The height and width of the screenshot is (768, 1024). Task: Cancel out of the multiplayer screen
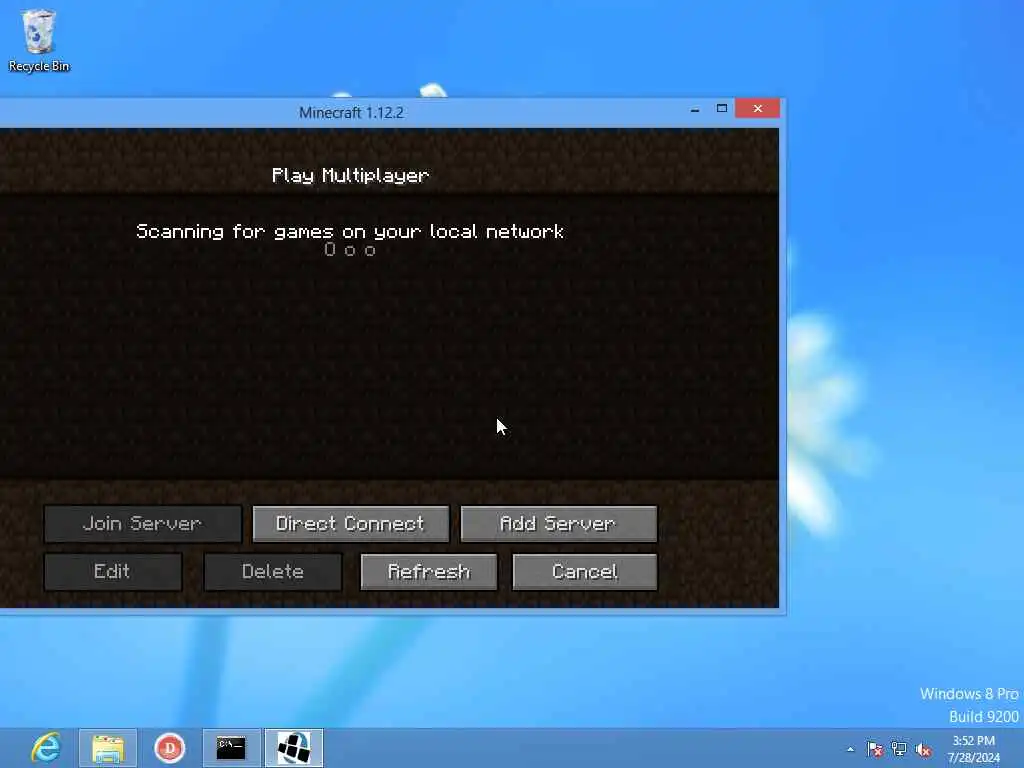pos(585,572)
